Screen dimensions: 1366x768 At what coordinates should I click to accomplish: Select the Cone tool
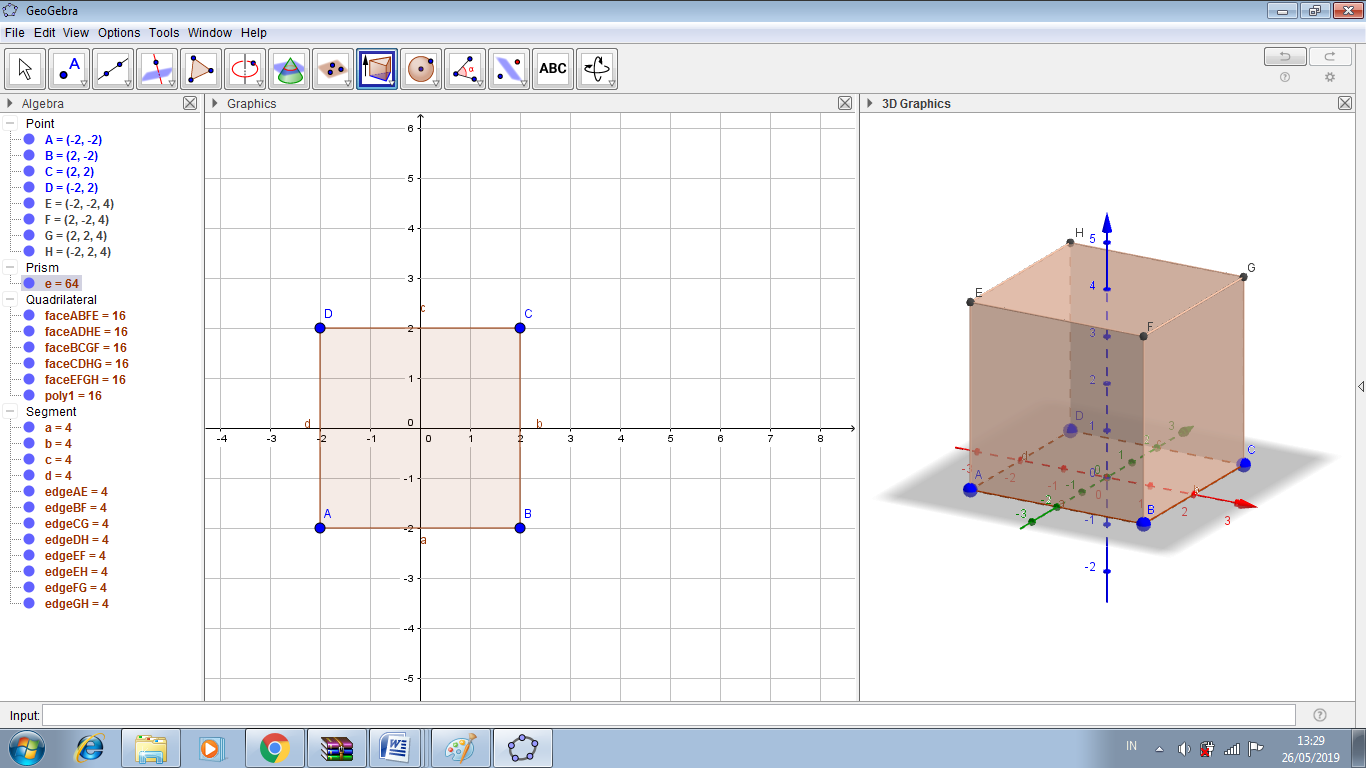290,68
